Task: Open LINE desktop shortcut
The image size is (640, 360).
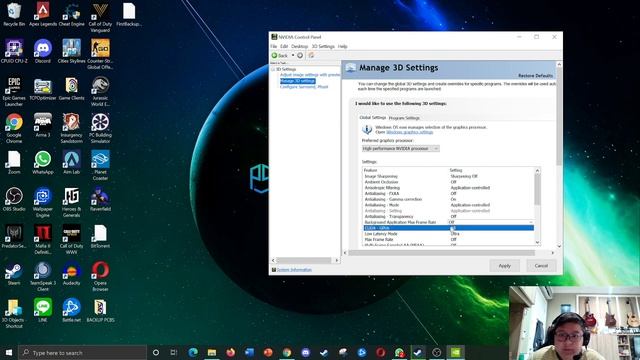Action: coord(43,310)
